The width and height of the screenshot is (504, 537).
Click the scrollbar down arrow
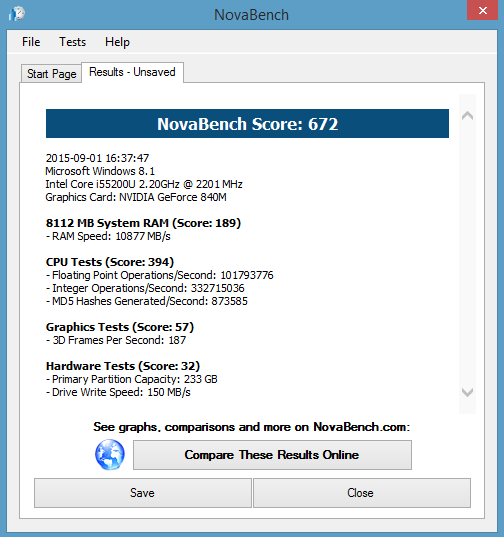point(467,392)
